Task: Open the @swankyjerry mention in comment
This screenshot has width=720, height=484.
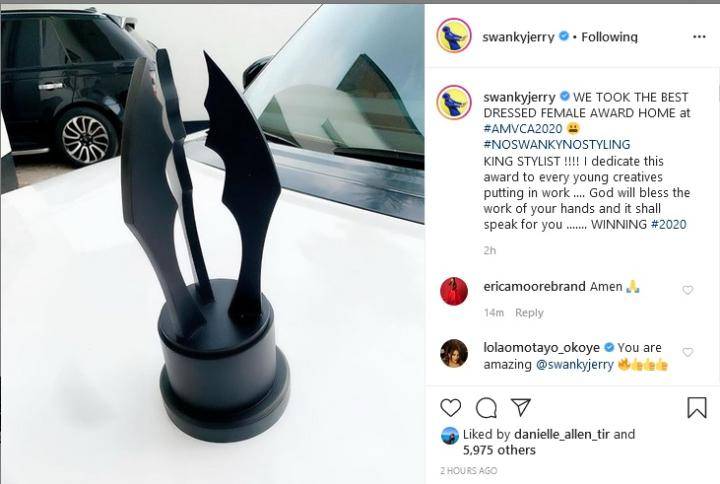Action: tap(574, 365)
